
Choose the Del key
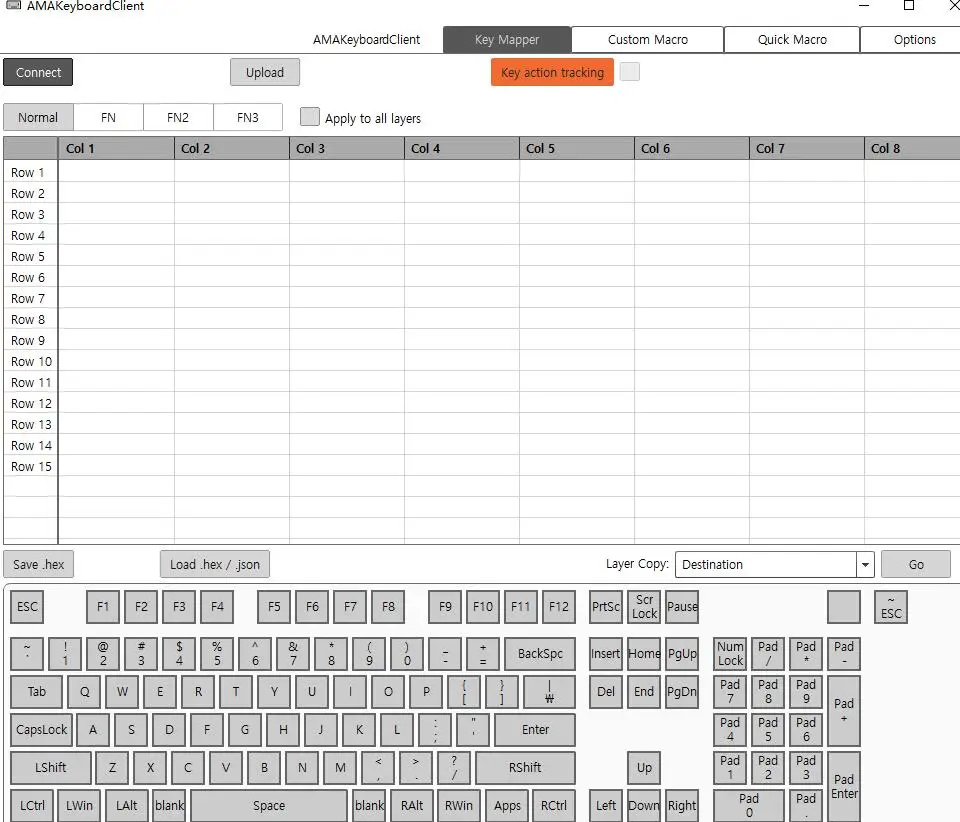tap(606, 692)
